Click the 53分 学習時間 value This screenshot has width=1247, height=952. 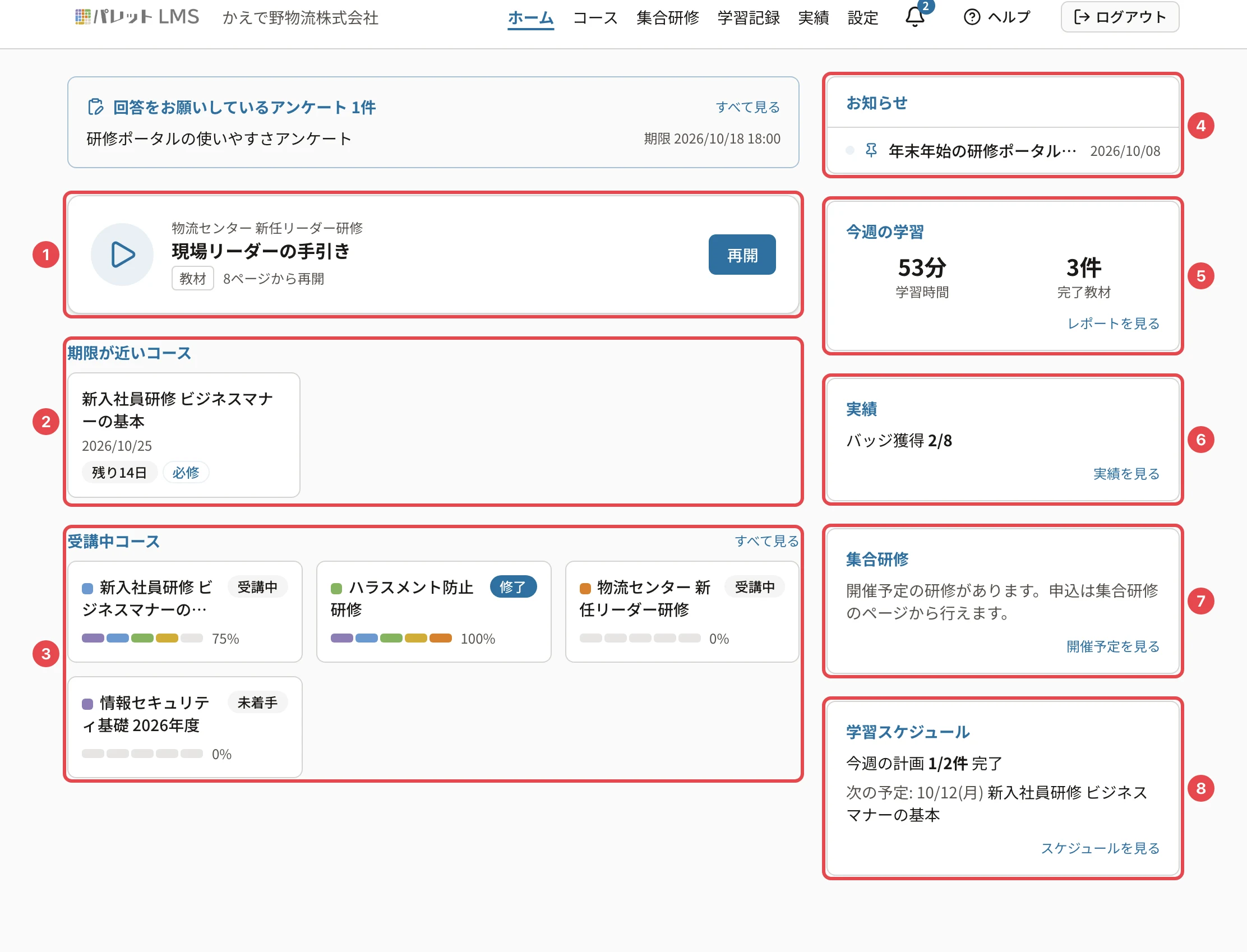[922, 267]
